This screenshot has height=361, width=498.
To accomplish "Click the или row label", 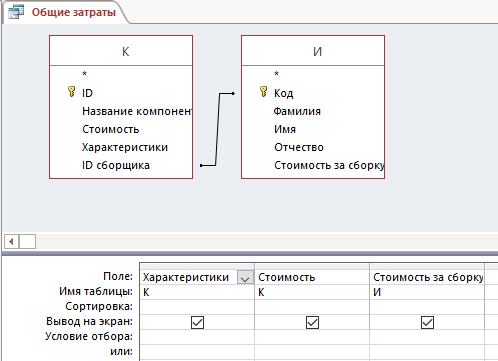I will coord(121,351).
